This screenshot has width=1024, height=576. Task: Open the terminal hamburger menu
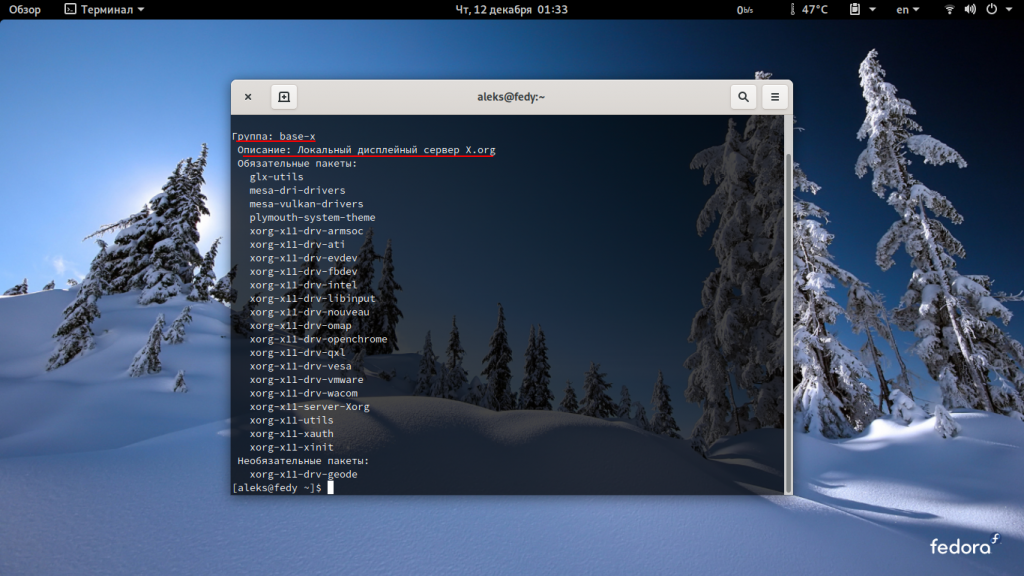click(x=773, y=97)
